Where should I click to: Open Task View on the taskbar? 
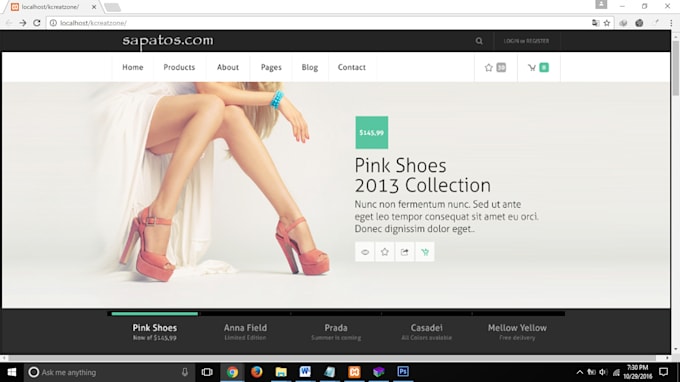pyautogui.click(x=207, y=372)
